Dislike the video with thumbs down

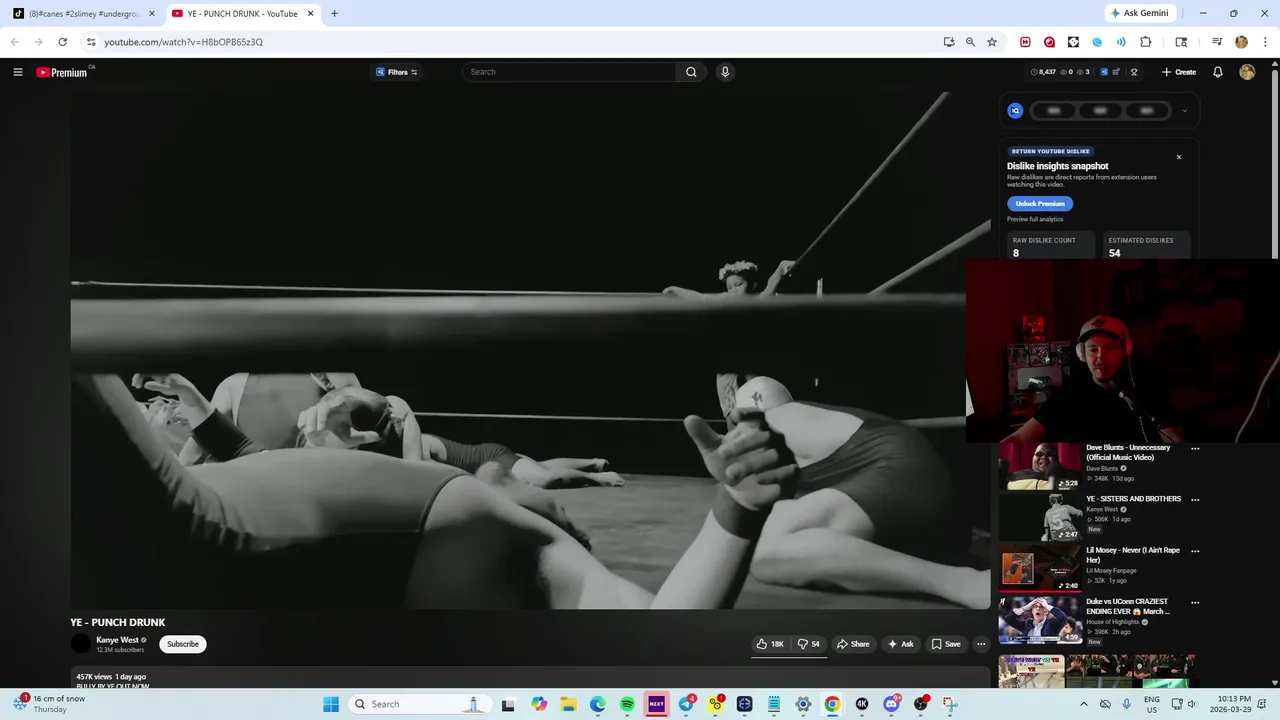pyautogui.click(x=808, y=644)
